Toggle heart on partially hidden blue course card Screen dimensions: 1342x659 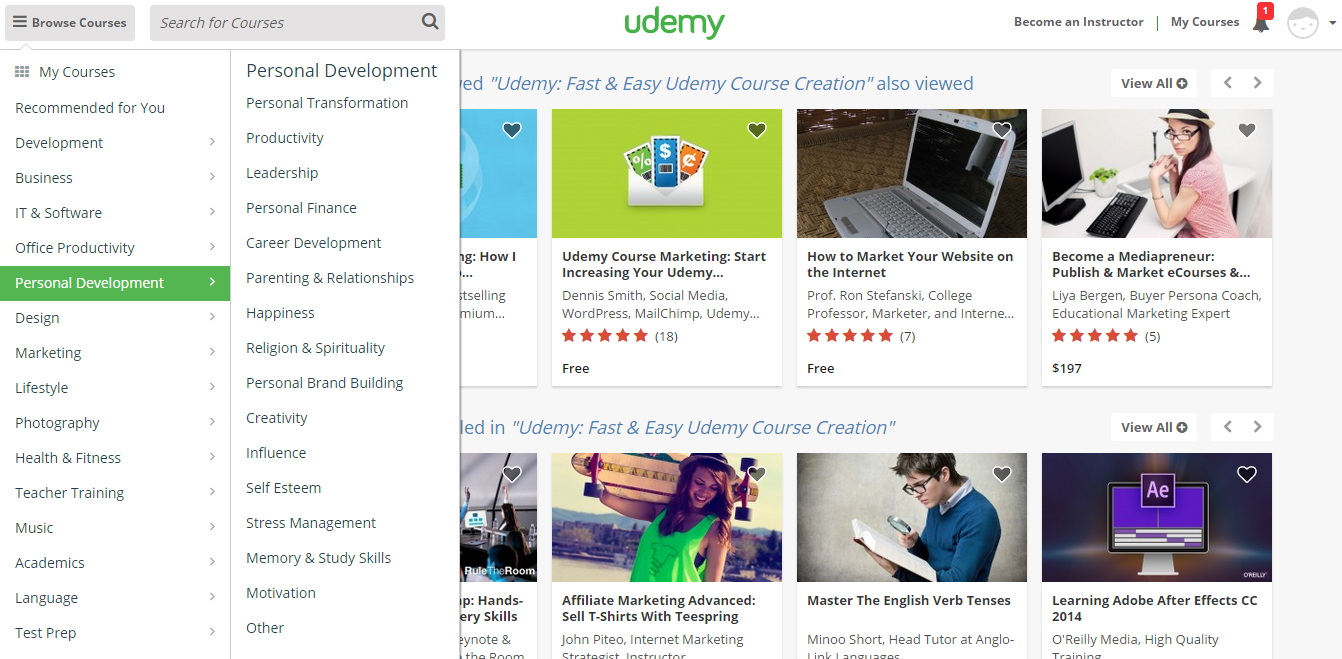(512, 130)
